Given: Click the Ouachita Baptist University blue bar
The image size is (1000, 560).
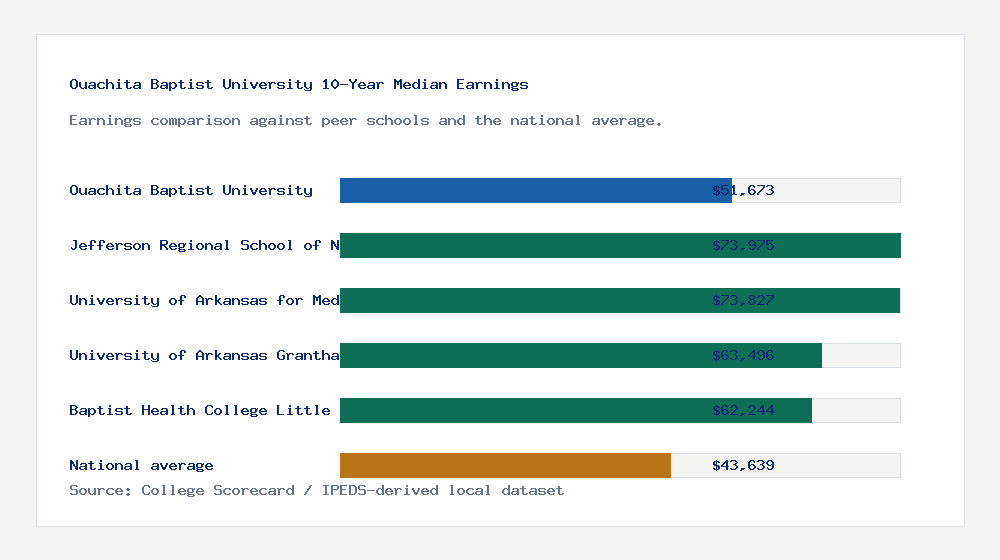Looking at the screenshot, I should pyautogui.click(x=536, y=191).
